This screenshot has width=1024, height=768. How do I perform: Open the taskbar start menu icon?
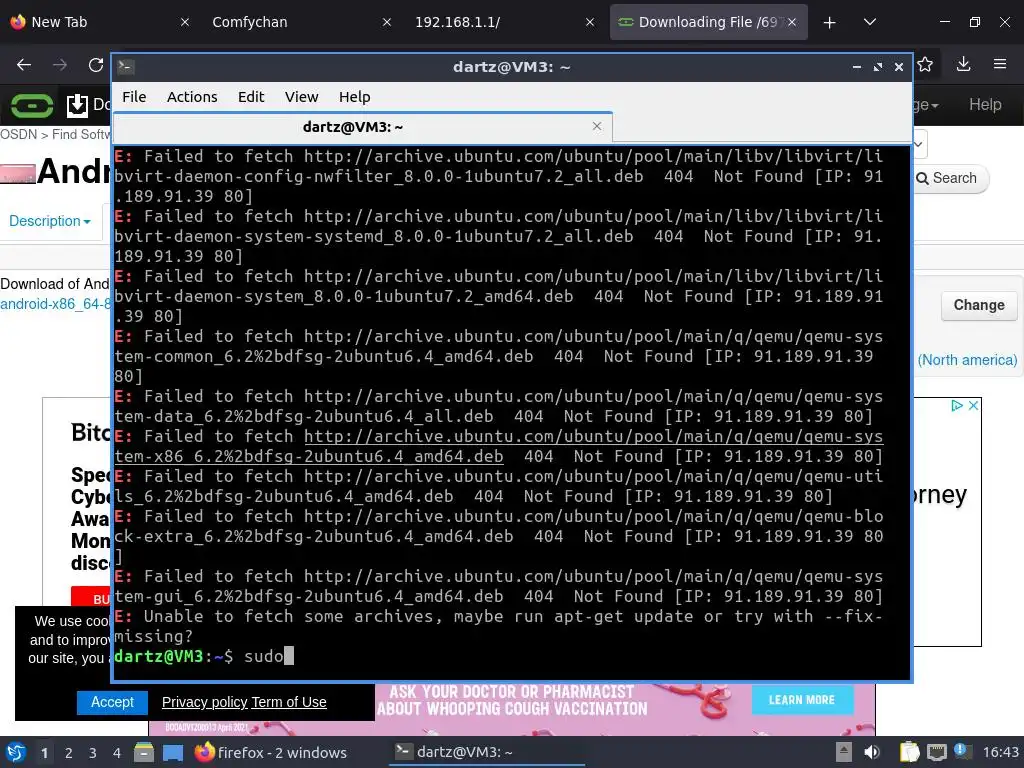pyautogui.click(x=16, y=752)
